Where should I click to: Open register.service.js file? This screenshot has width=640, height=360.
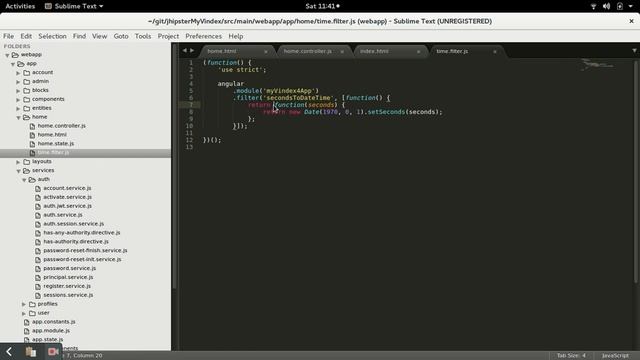pos(67,286)
